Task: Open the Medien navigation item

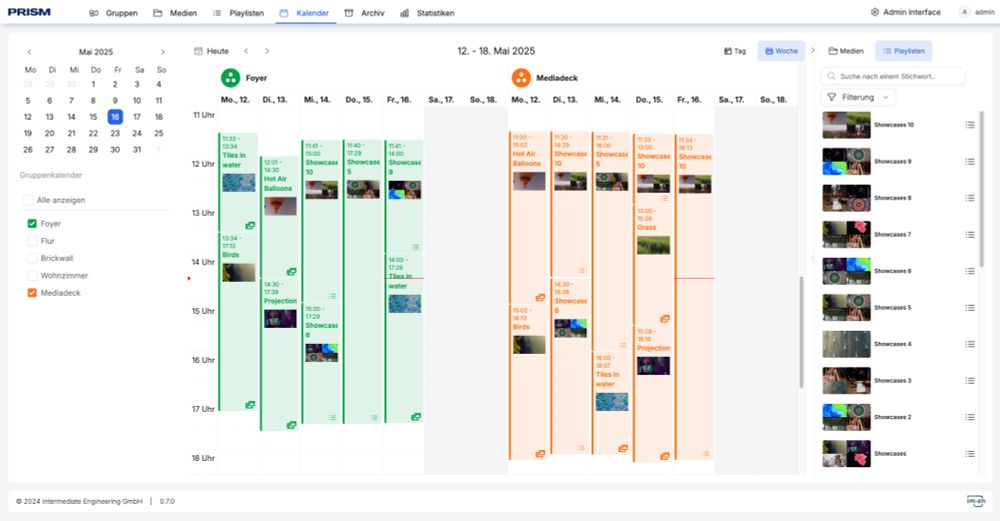Action: click(x=175, y=13)
